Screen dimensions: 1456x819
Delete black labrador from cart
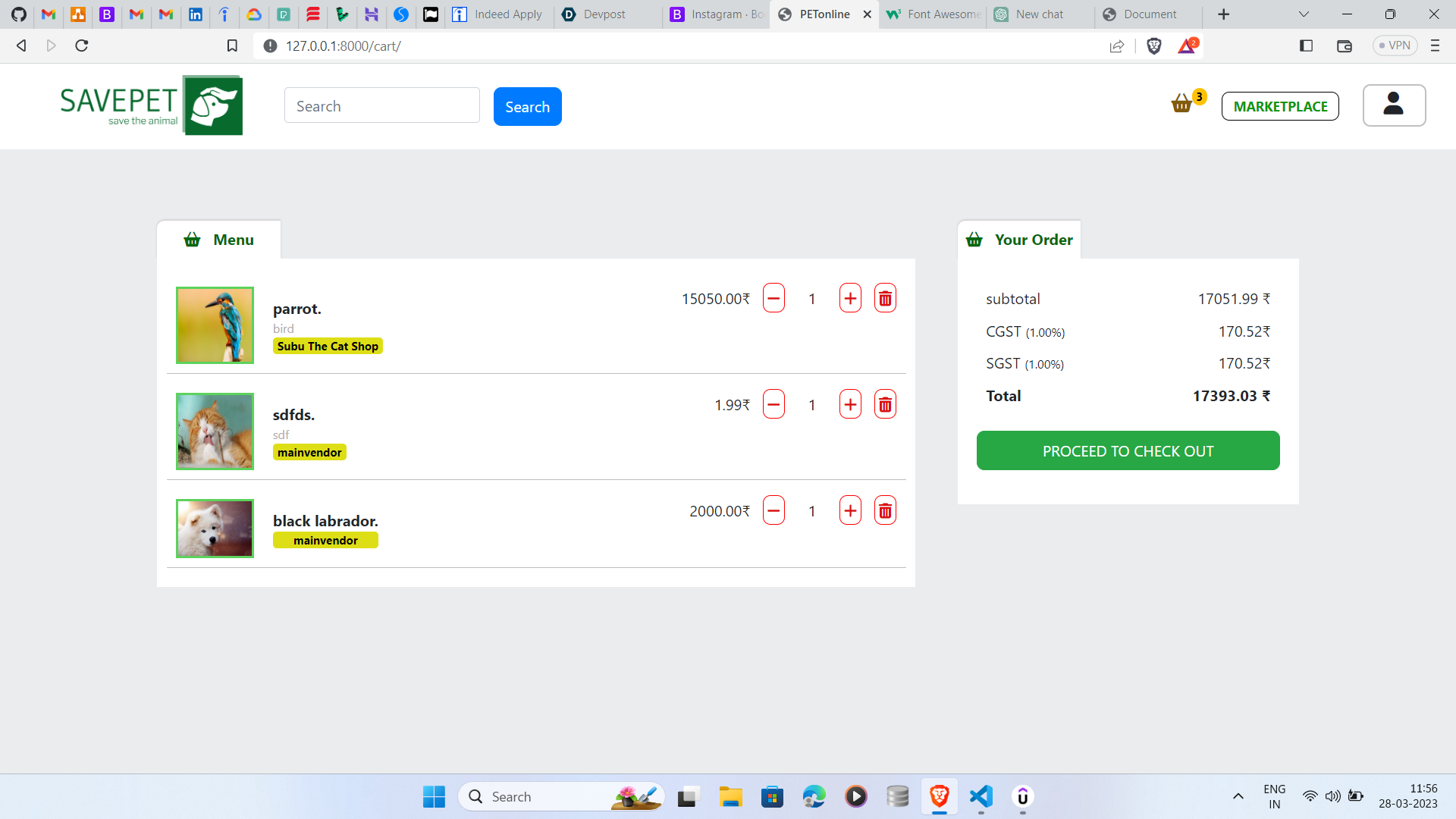[885, 510]
